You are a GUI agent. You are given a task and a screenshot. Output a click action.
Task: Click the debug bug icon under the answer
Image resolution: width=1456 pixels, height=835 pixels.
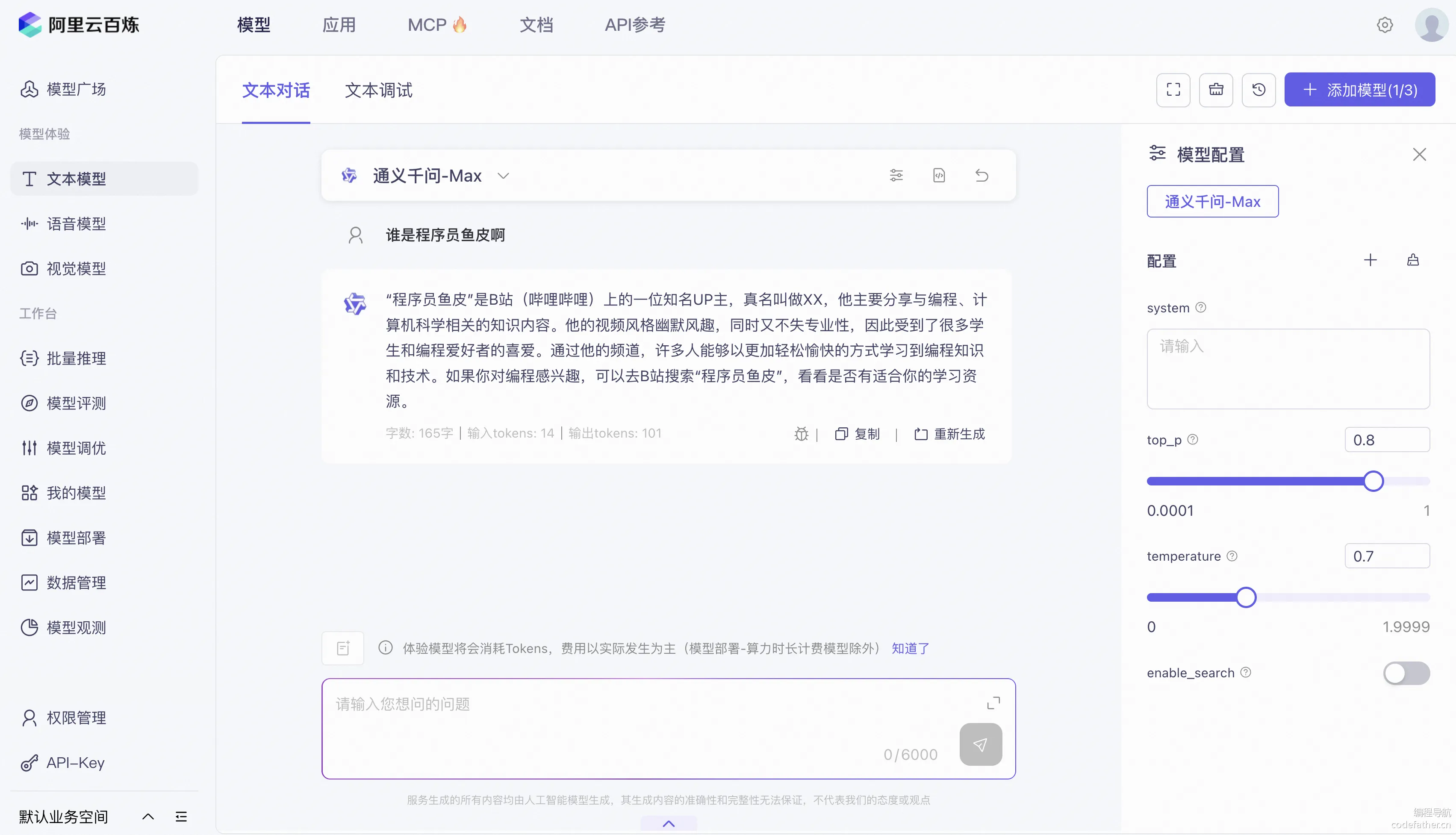(x=802, y=434)
